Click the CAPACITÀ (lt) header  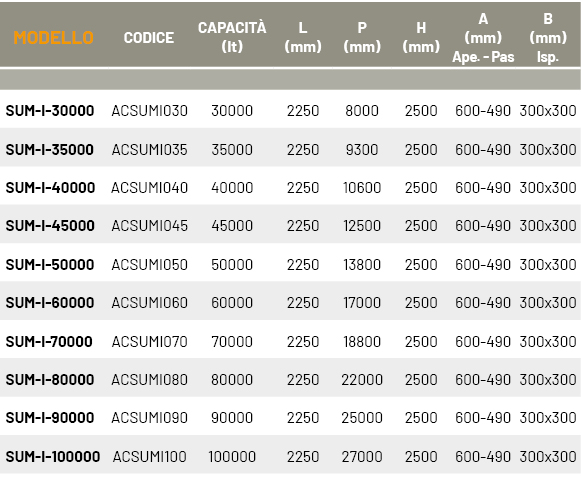tap(232, 37)
